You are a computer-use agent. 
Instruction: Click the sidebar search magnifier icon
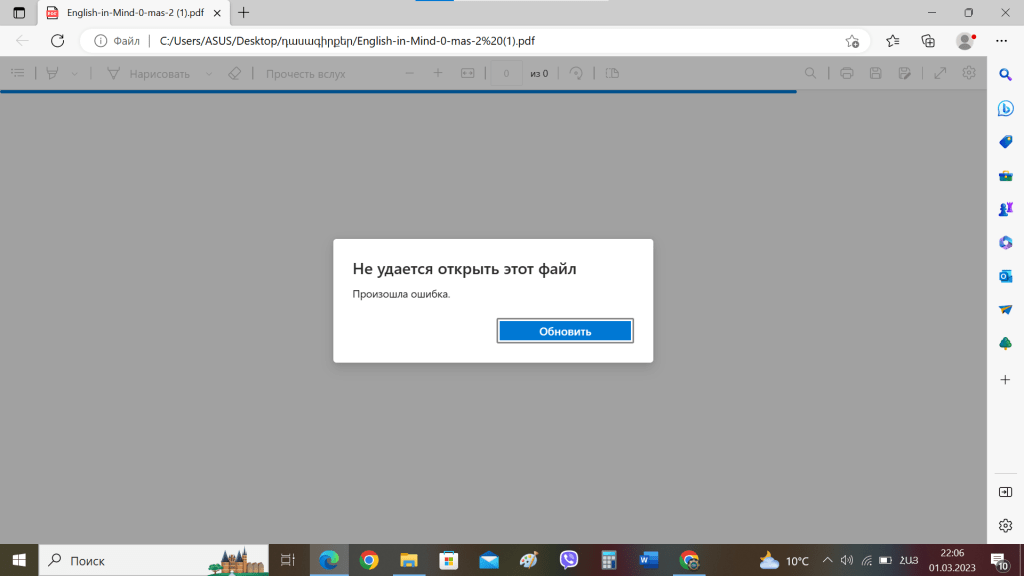[1005, 75]
